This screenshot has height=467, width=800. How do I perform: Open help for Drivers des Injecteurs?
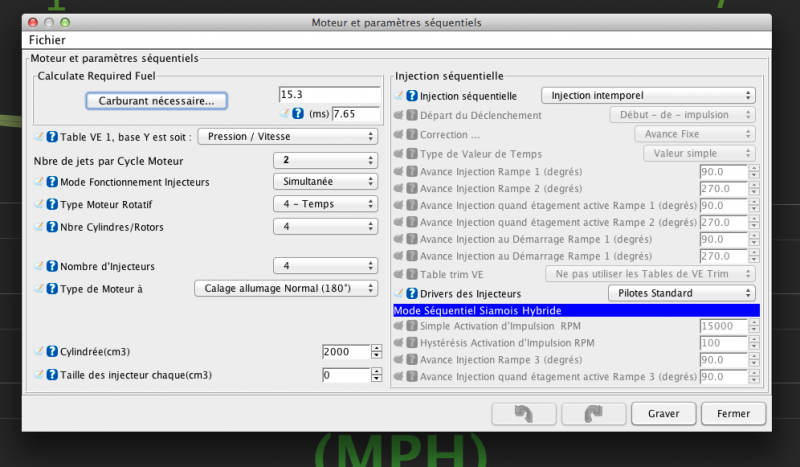412,293
